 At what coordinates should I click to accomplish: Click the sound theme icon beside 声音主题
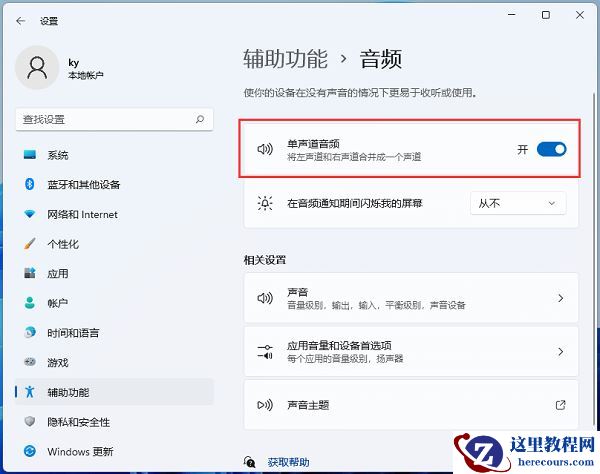(x=265, y=405)
